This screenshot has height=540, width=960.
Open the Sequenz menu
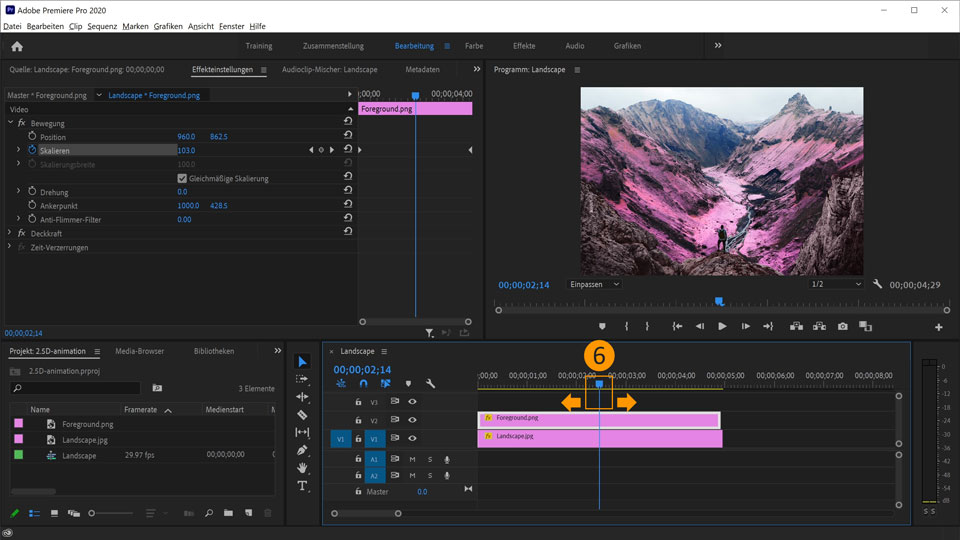tap(102, 26)
